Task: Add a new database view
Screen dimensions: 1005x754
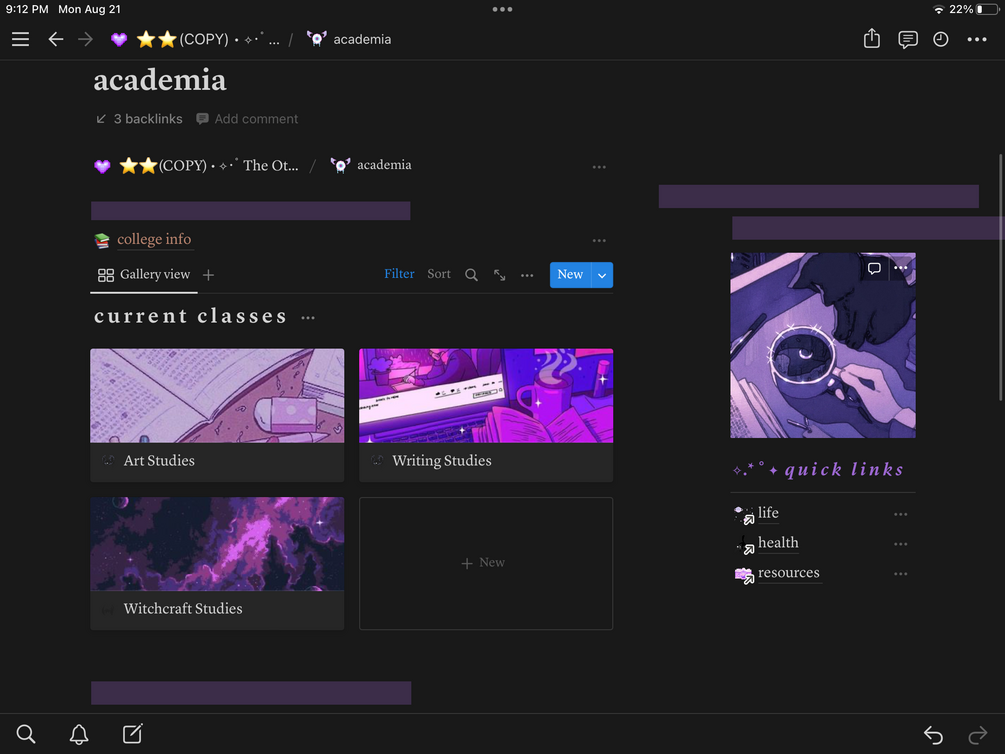Action: 208,275
